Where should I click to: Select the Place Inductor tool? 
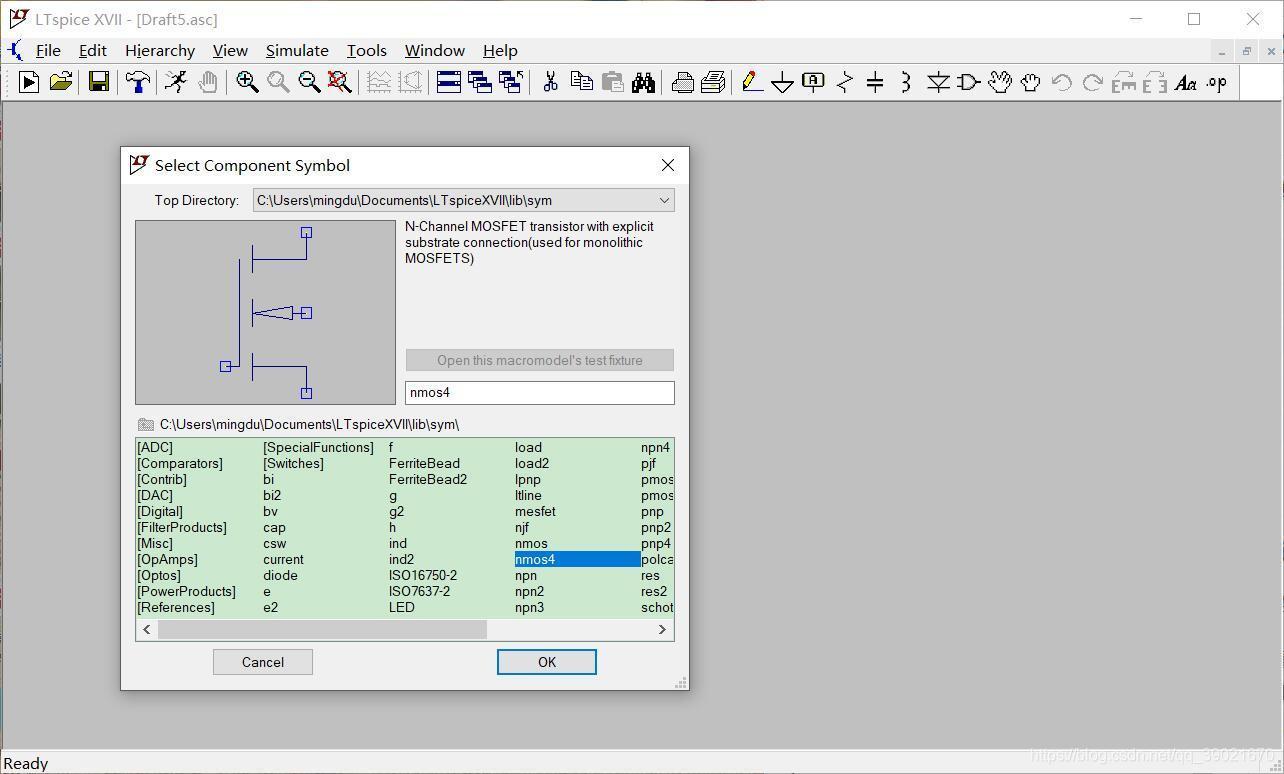(906, 82)
